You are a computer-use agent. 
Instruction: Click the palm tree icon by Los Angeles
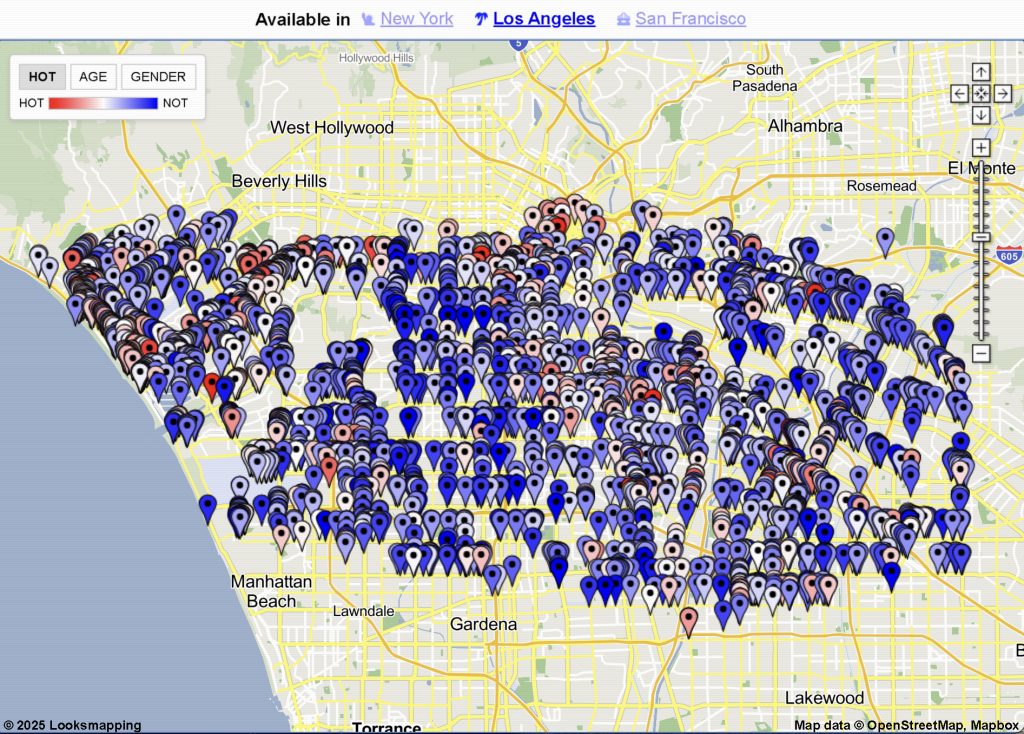tap(481, 19)
